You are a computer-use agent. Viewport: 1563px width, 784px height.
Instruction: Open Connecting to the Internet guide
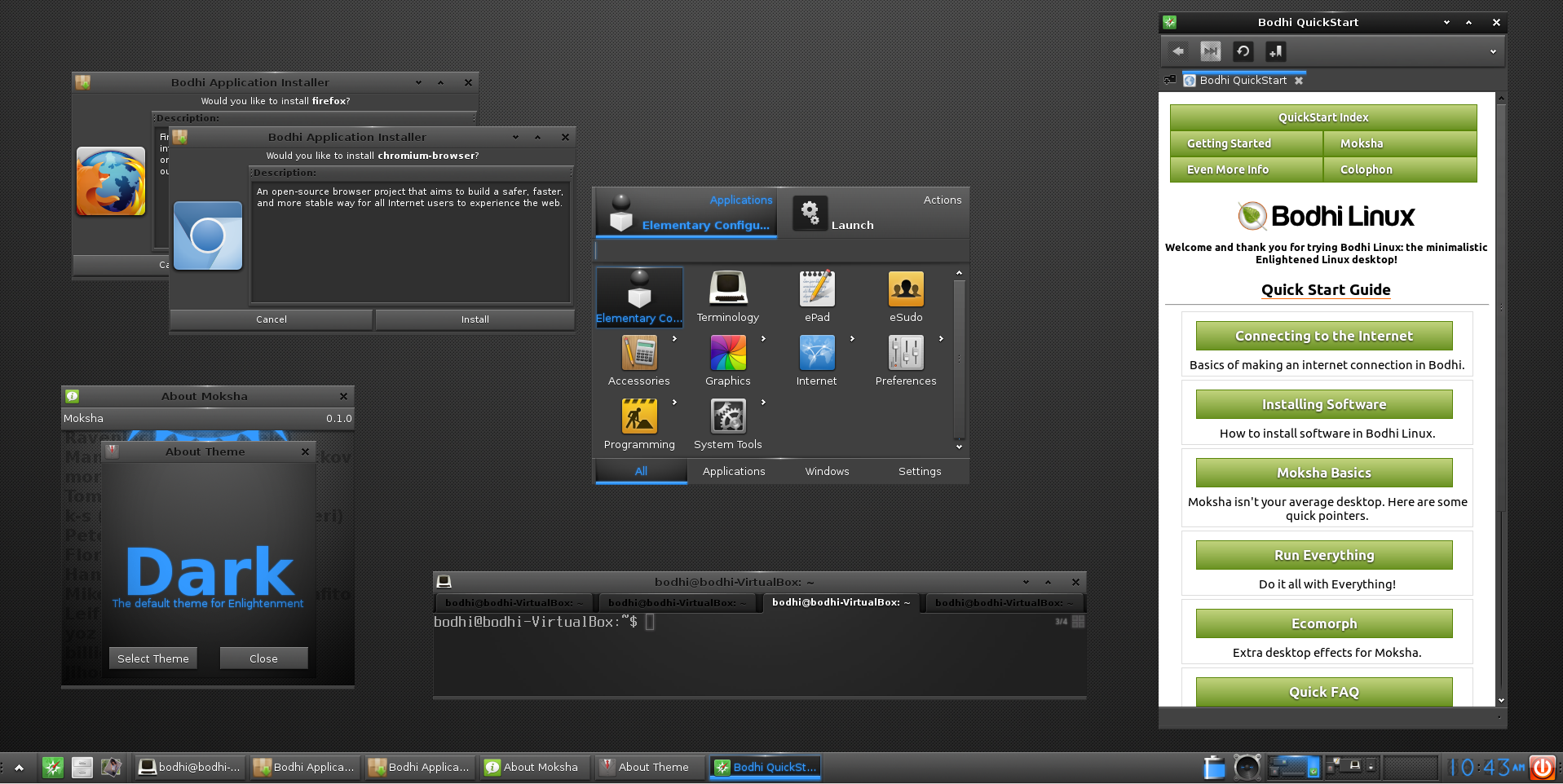(x=1324, y=336)
